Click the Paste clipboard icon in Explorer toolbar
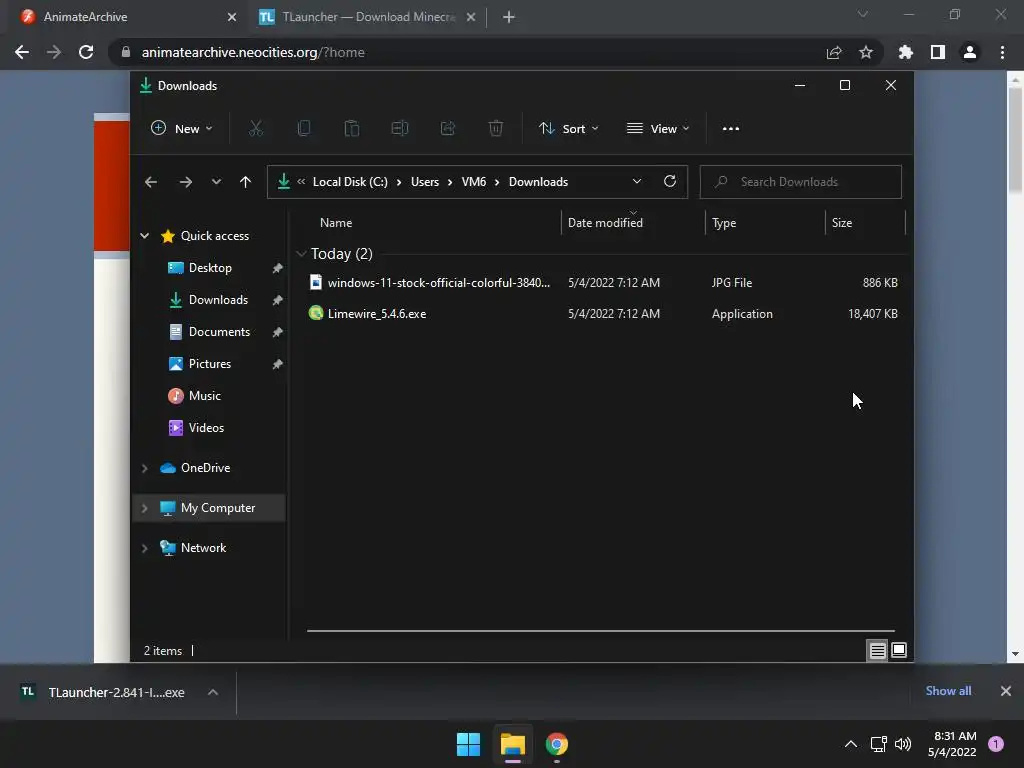The height and width of the screenshot is (768, 1024). [351, 128]
